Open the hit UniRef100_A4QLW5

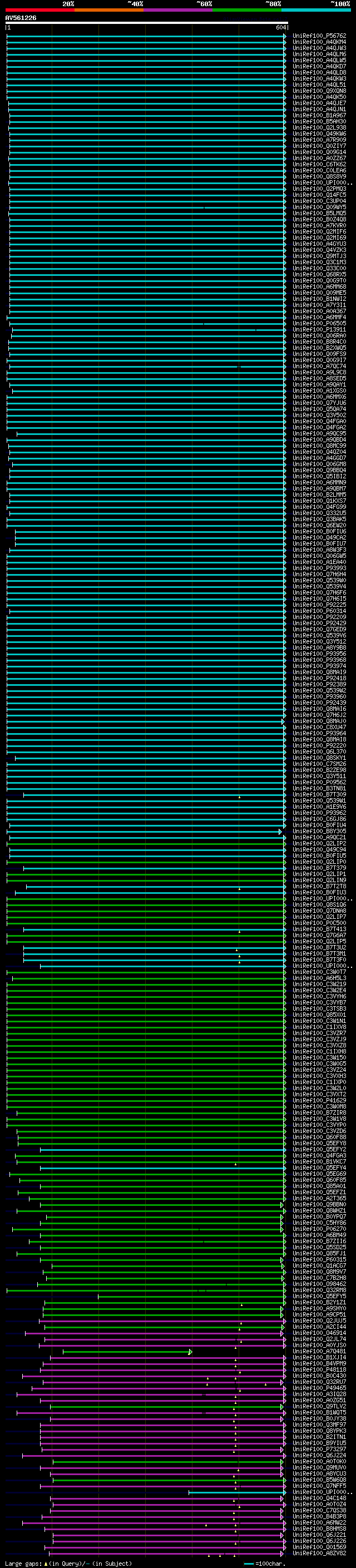tap(319, 60)
